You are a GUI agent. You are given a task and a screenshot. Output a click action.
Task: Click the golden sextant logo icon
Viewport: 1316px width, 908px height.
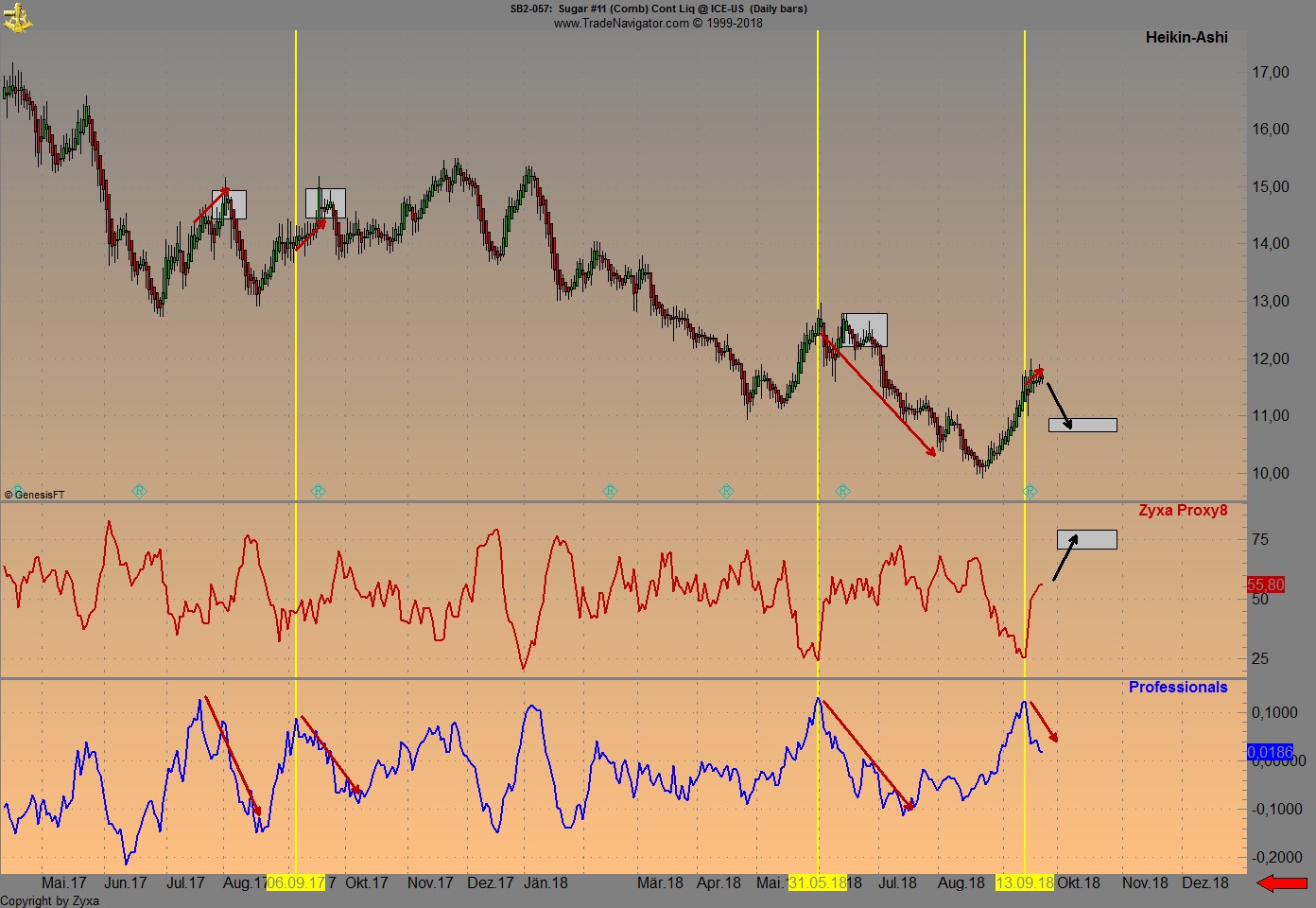coord(17,17)
